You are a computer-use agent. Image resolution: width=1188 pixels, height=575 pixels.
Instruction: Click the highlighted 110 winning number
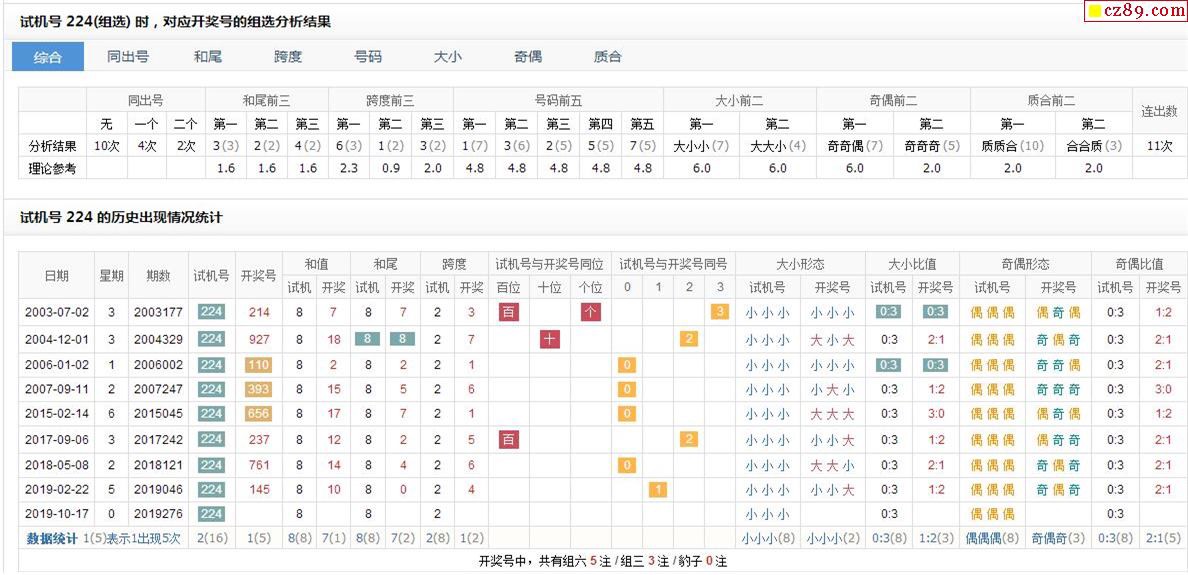259,365
